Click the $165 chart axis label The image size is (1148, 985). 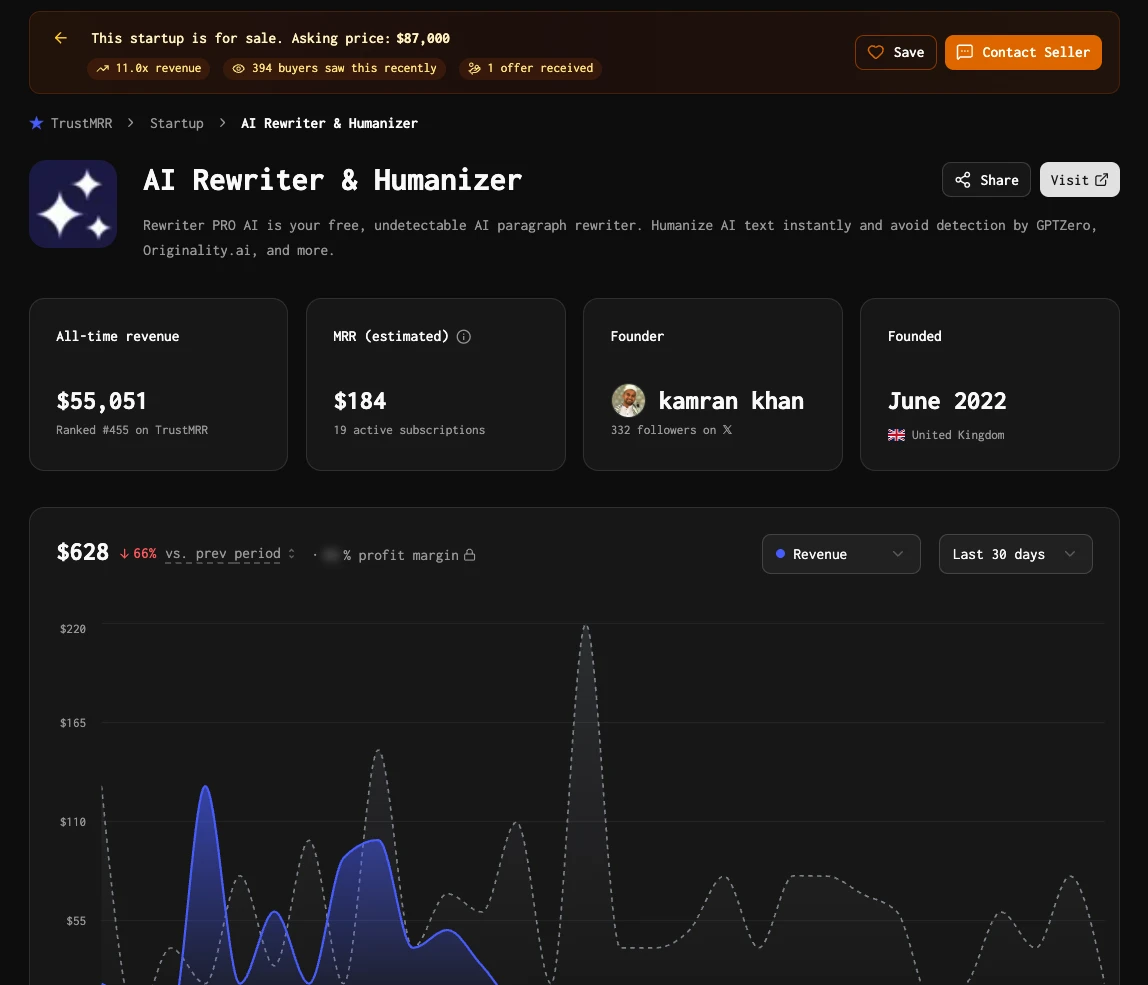coord(72,723)
